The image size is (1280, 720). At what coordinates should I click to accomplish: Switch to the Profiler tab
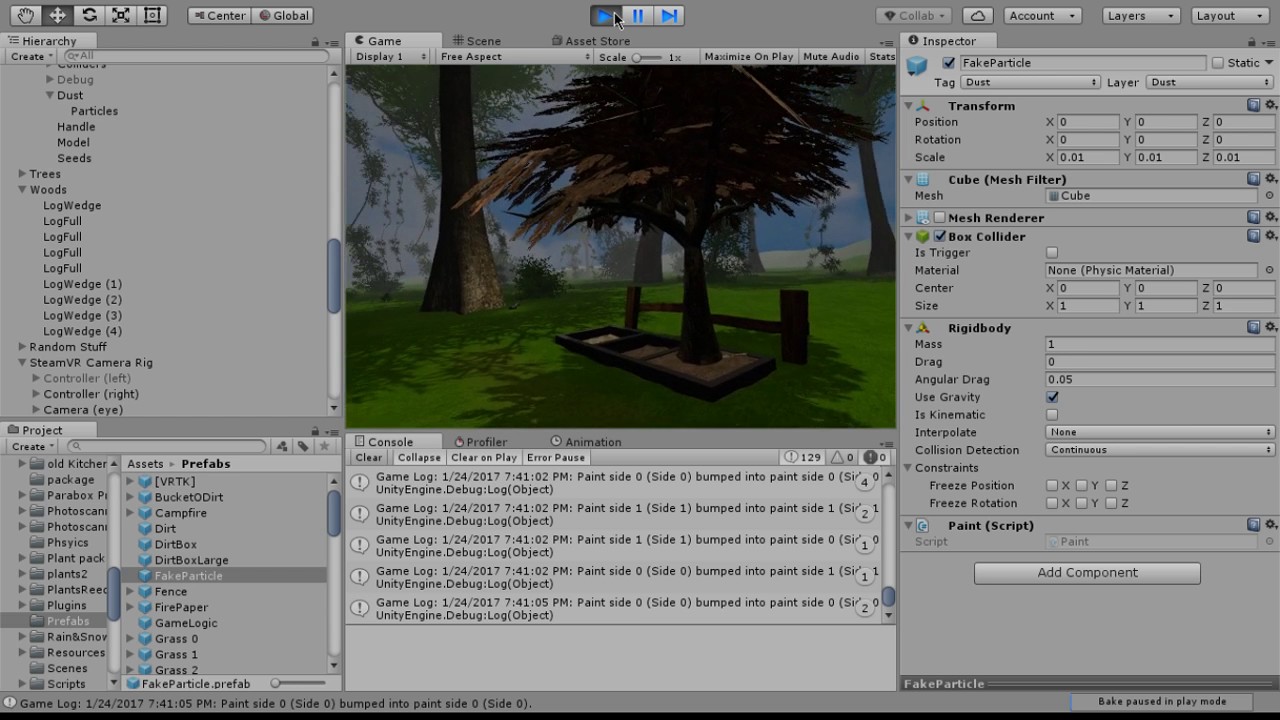(480, 442)
